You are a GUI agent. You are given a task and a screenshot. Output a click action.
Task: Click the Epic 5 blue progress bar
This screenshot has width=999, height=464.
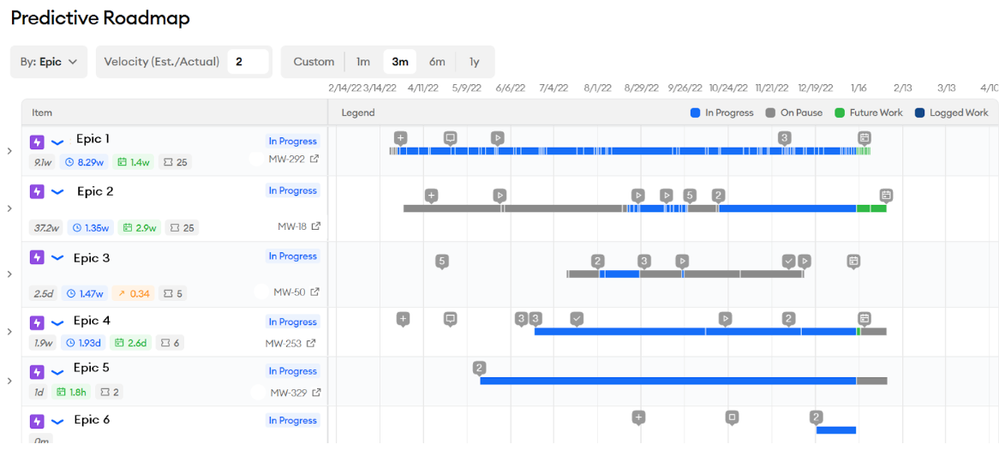coord(668,381)
